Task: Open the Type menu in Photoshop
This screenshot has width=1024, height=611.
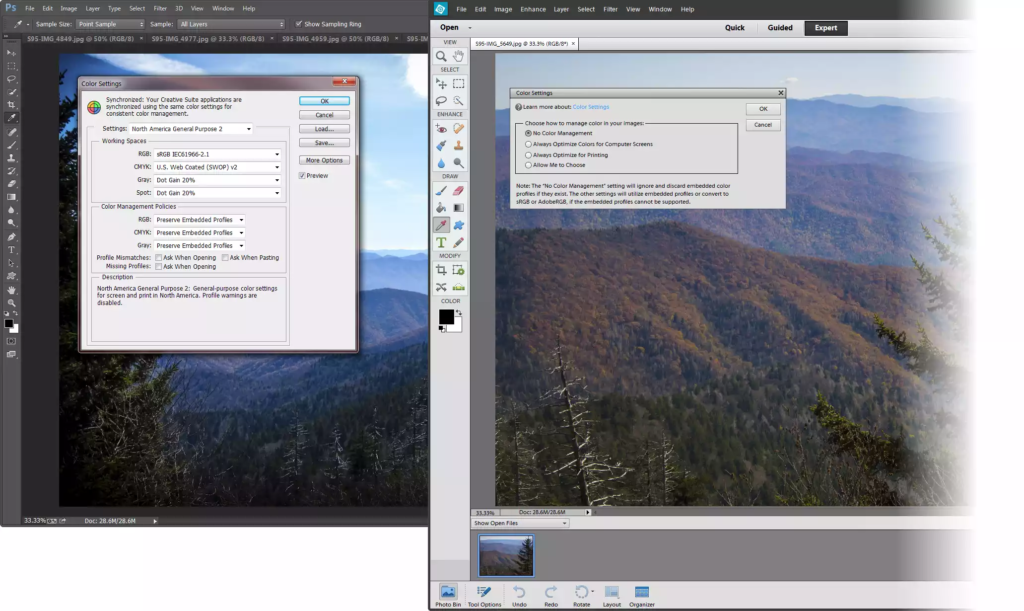Action: point(114,8)
